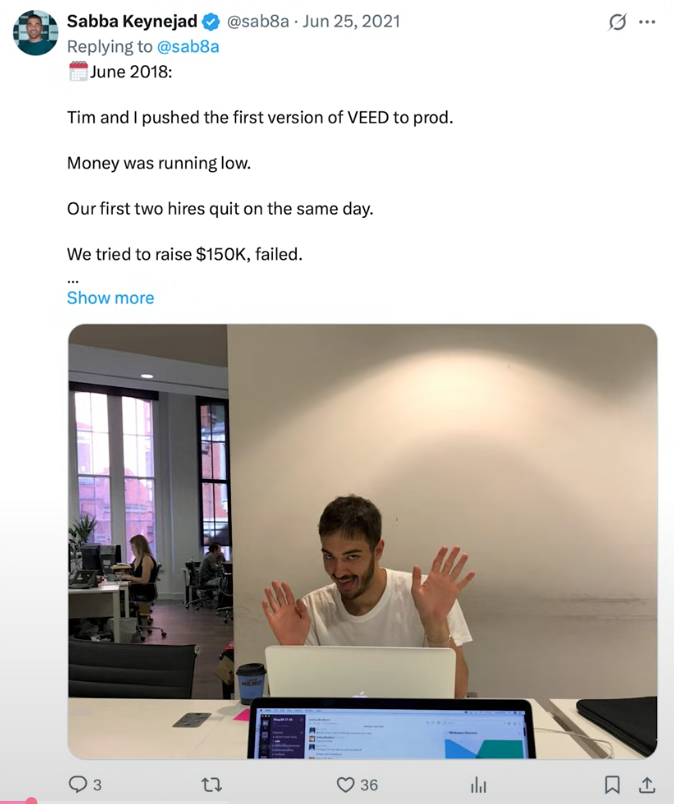
Task: Open the three-dot more options menu
Action: (647, 22)
